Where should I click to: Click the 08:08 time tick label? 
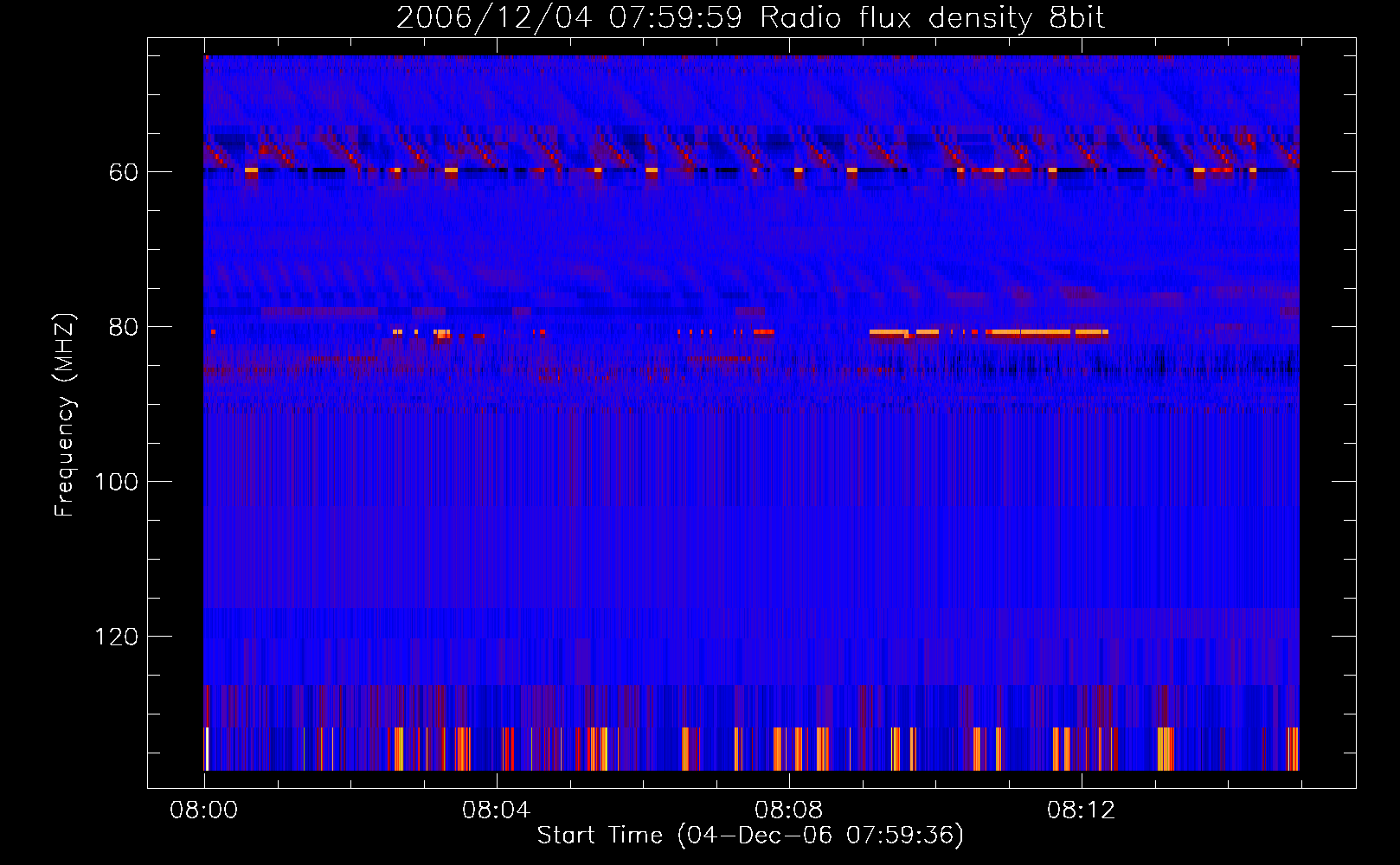[788, 811]
